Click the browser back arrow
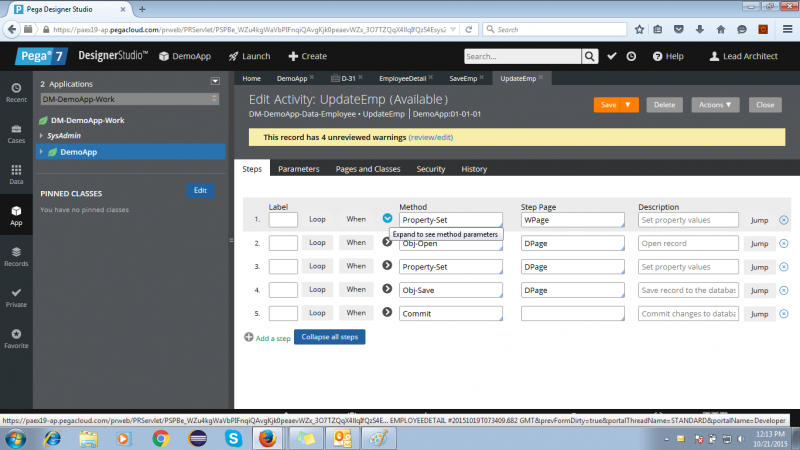 [x=12, y=30]
